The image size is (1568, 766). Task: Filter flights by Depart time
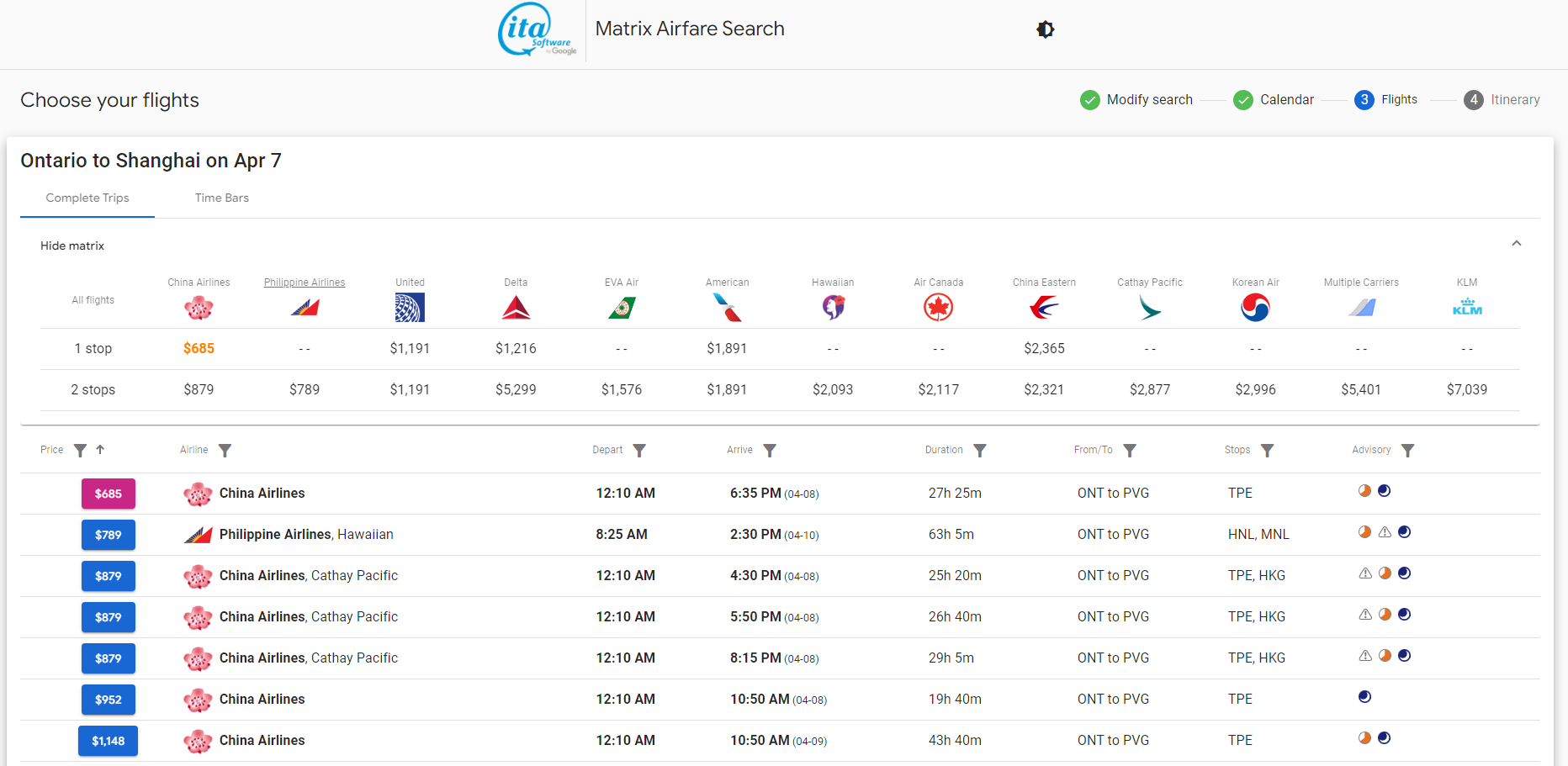tap(639, 451)
